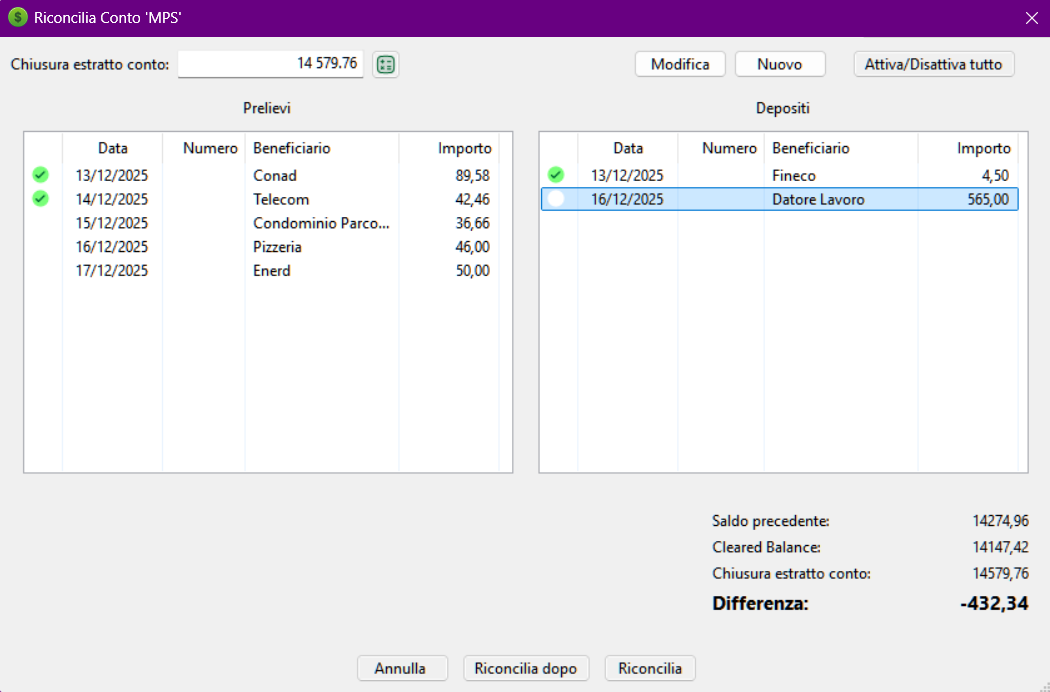This screenshot has height=692, width=1050.
Task: Click Attiva/Disattiva tutto button
Action: 934,64
